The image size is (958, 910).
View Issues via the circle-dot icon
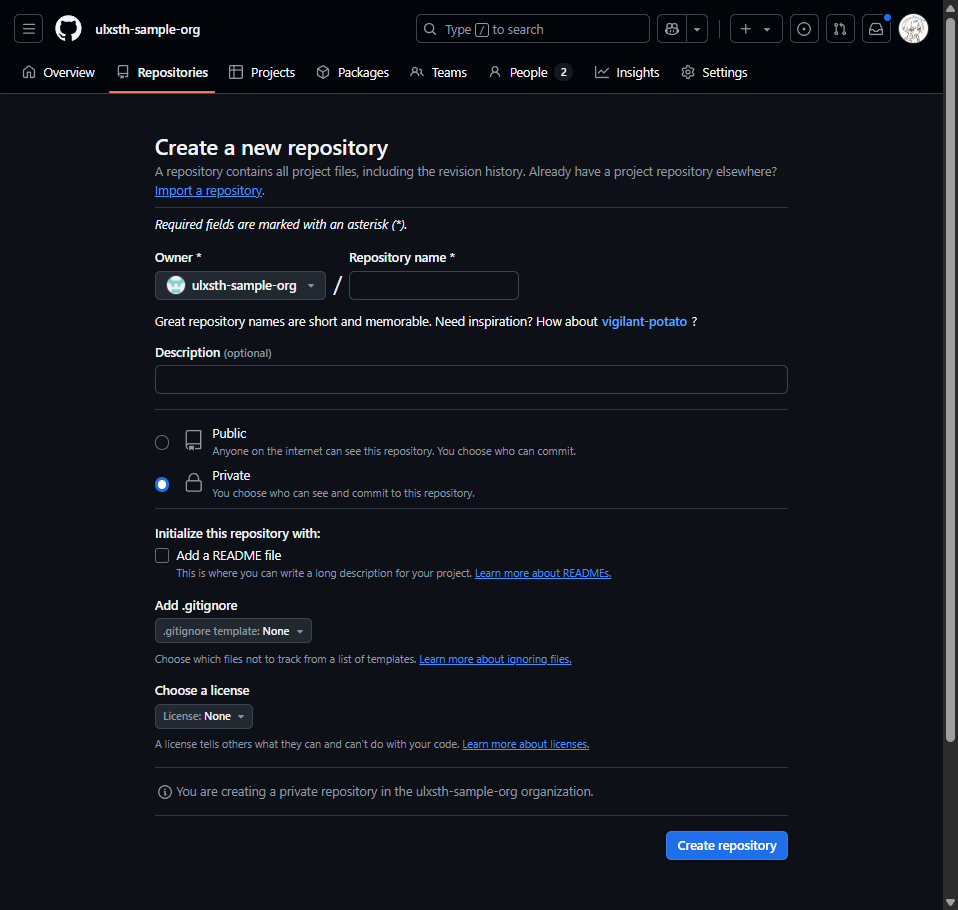click(804, 29)
